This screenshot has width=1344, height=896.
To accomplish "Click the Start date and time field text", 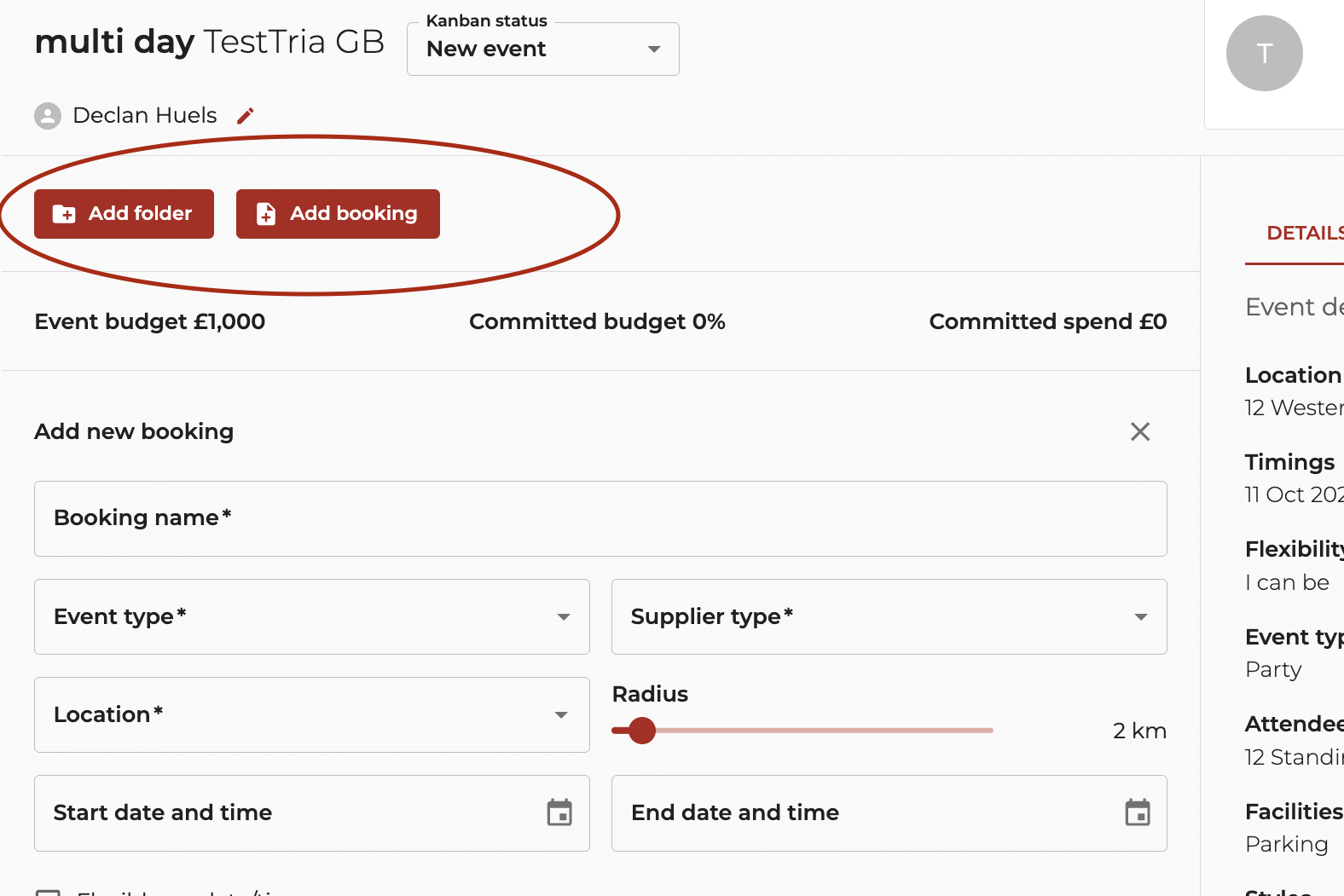I will tap(163, 812).
